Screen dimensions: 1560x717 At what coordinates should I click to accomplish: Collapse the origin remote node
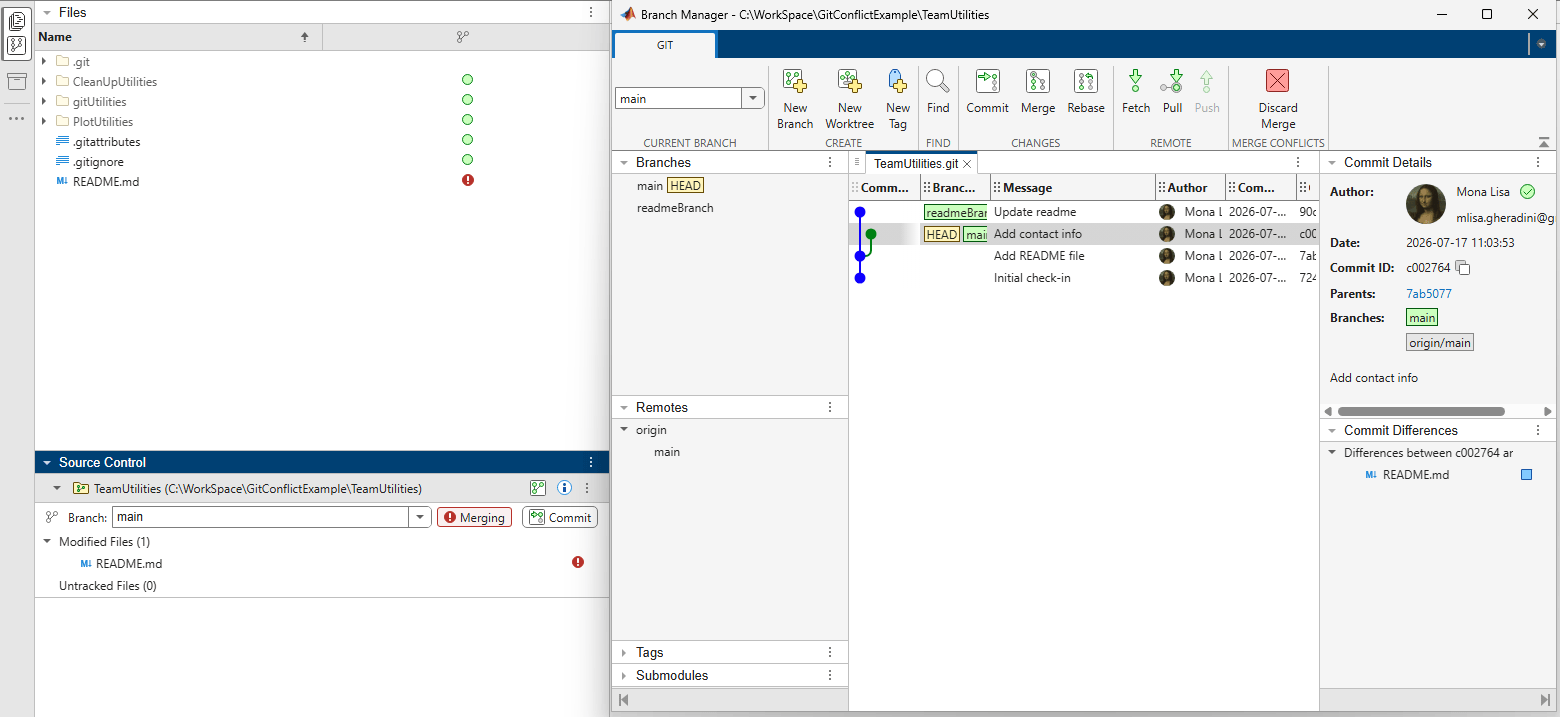click(624, 430)
